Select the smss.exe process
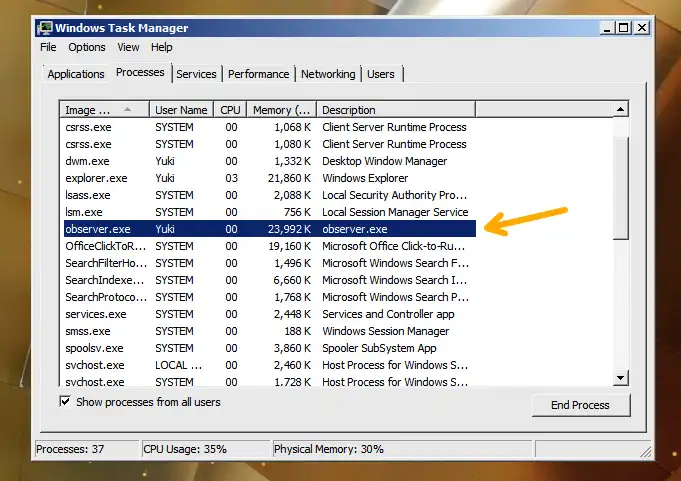 pyautogui.click(x=270, y=331)
